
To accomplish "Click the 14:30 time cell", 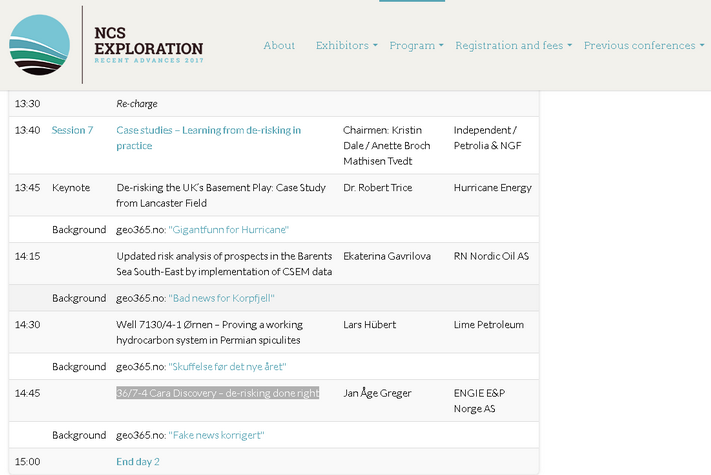I will click(x=27, y=325).
